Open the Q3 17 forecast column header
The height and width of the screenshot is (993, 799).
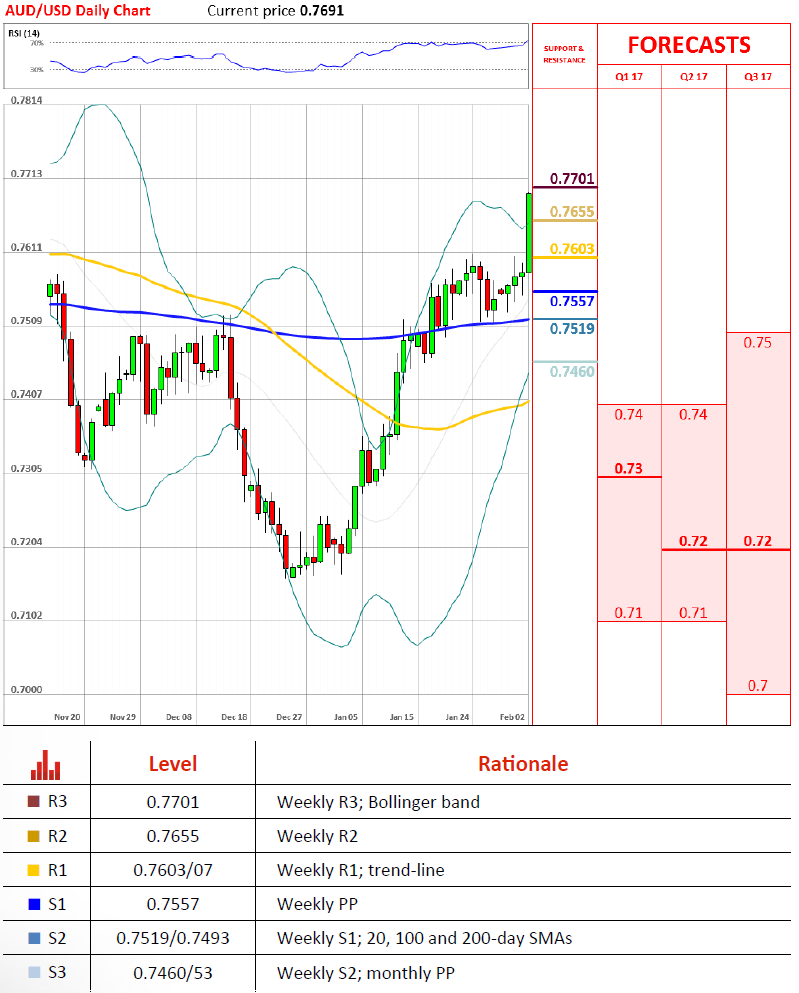[x=758, y=77]
